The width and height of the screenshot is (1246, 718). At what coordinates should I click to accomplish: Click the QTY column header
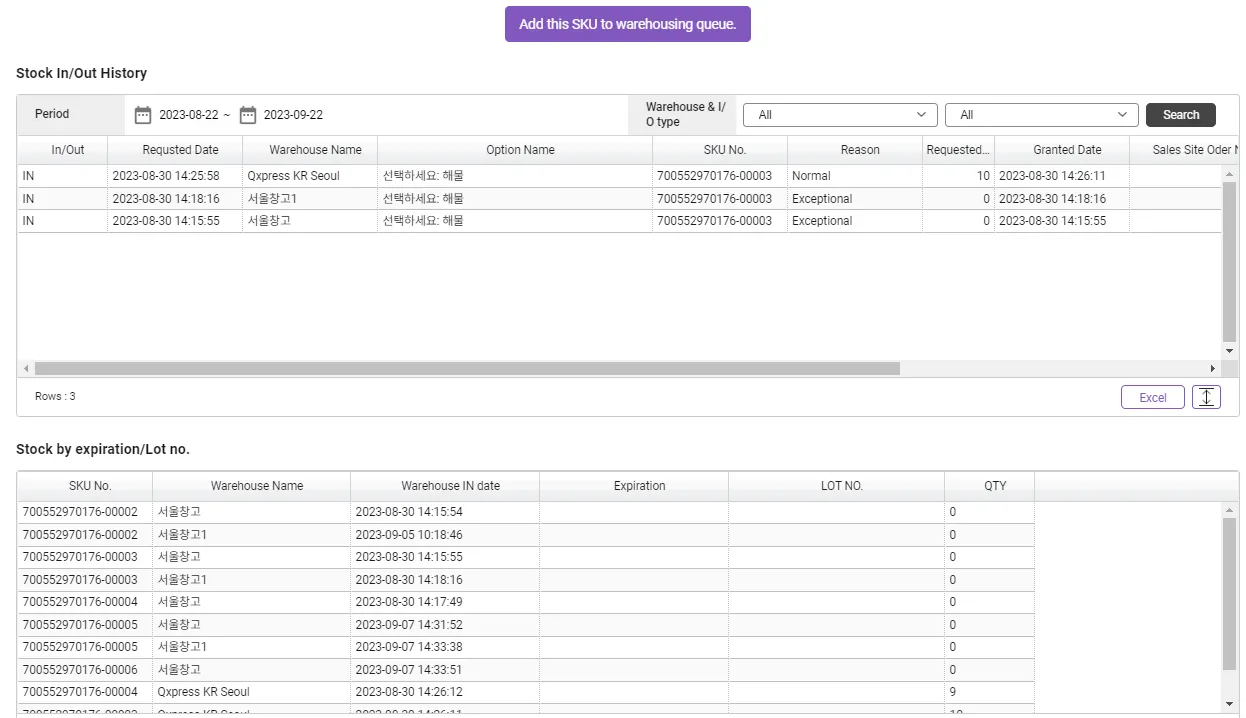[995, 486]
